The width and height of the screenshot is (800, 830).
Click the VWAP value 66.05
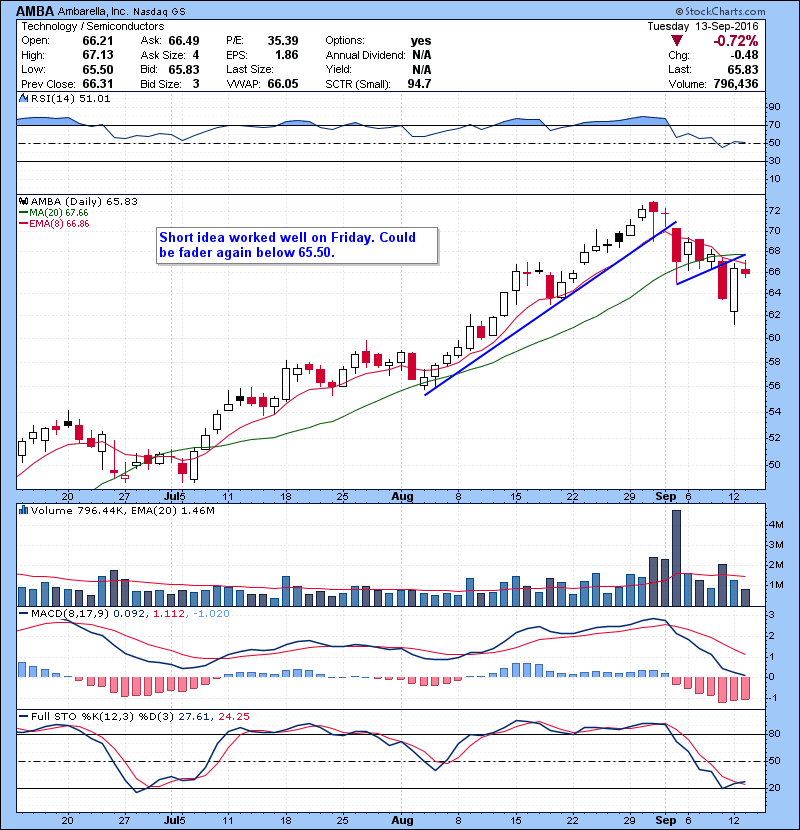[283, 84]
